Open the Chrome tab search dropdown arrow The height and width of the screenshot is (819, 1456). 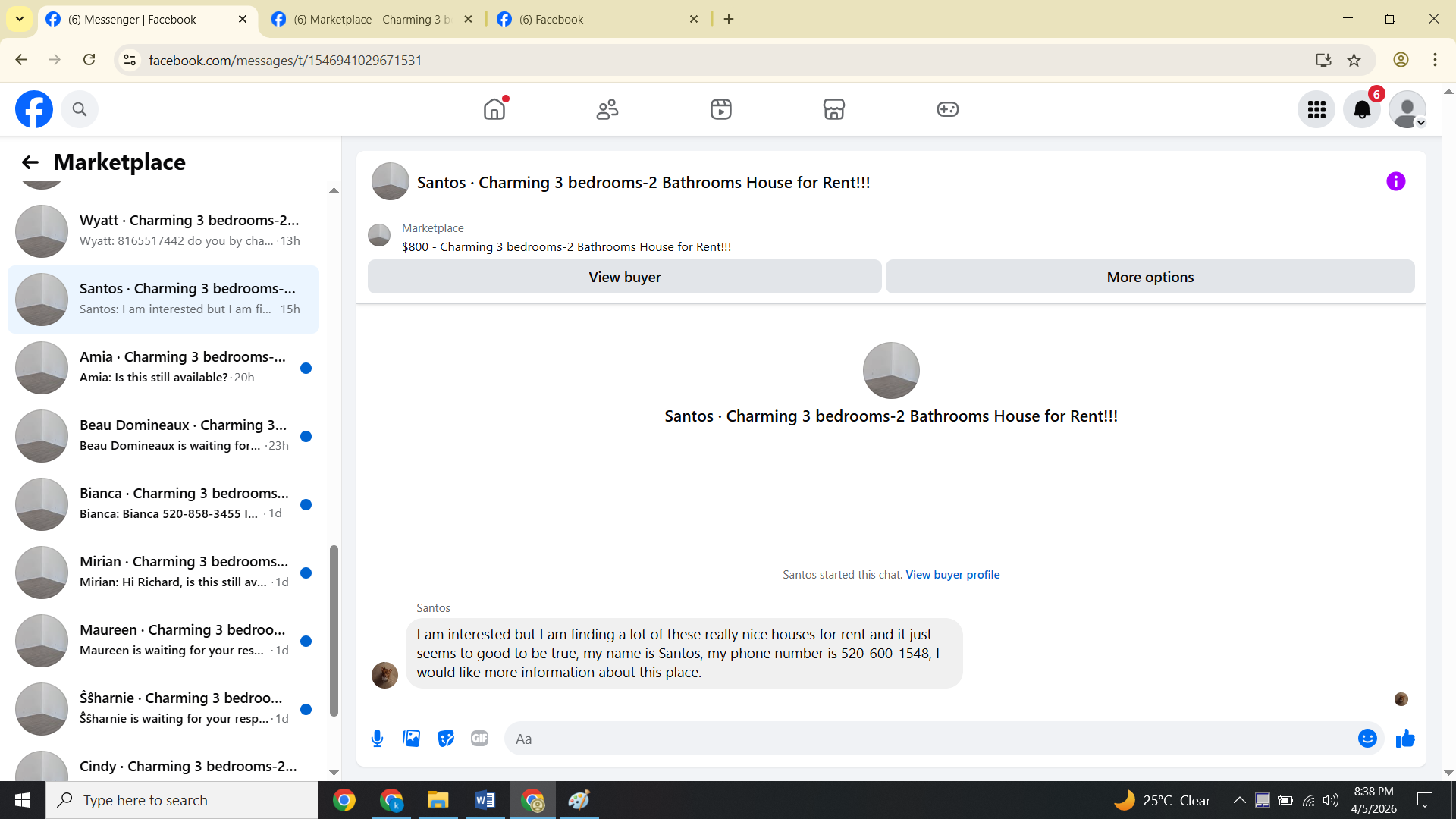pyautogui.click(x=20, y=19)
